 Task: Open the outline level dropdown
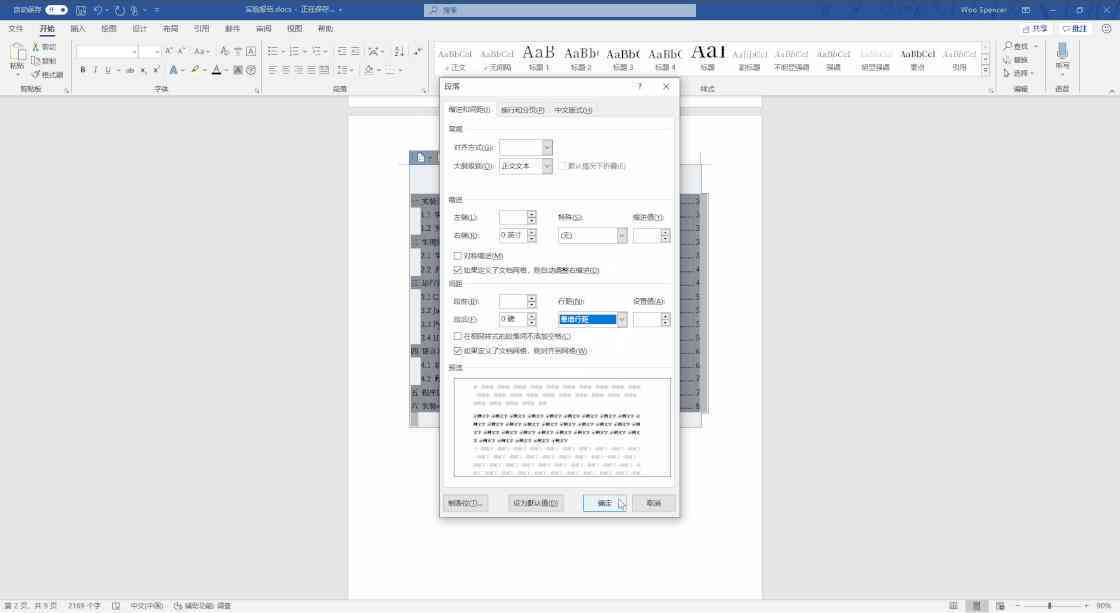(x=547, y=166)
